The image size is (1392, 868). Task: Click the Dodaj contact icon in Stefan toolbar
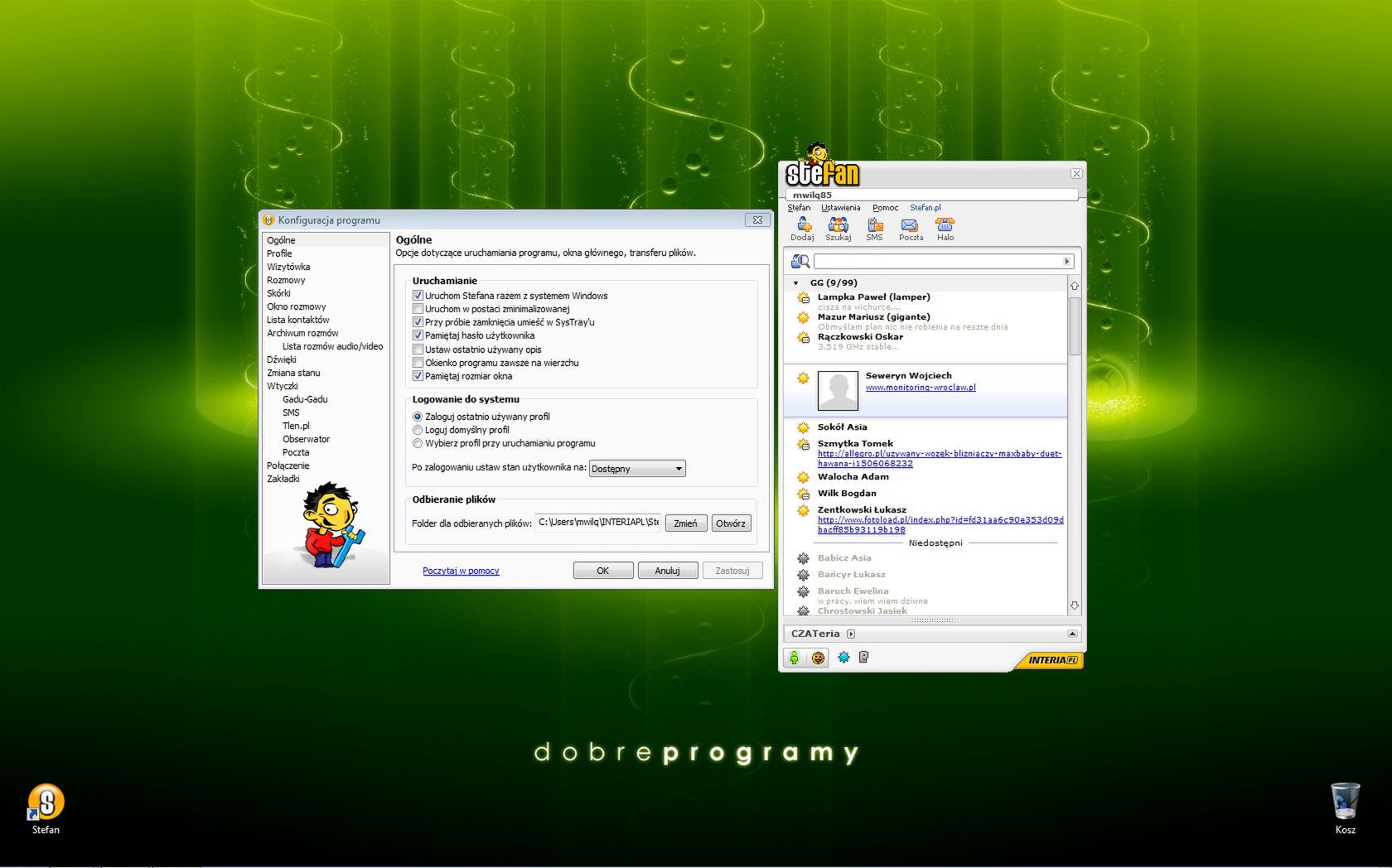click(803, 225)
